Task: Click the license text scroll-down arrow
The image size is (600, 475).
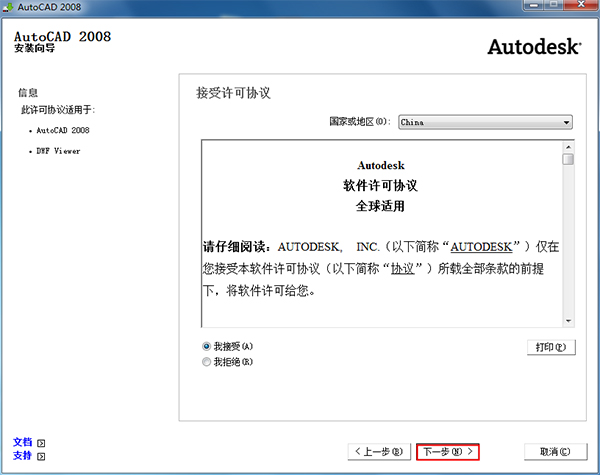Action: [568, 320]
